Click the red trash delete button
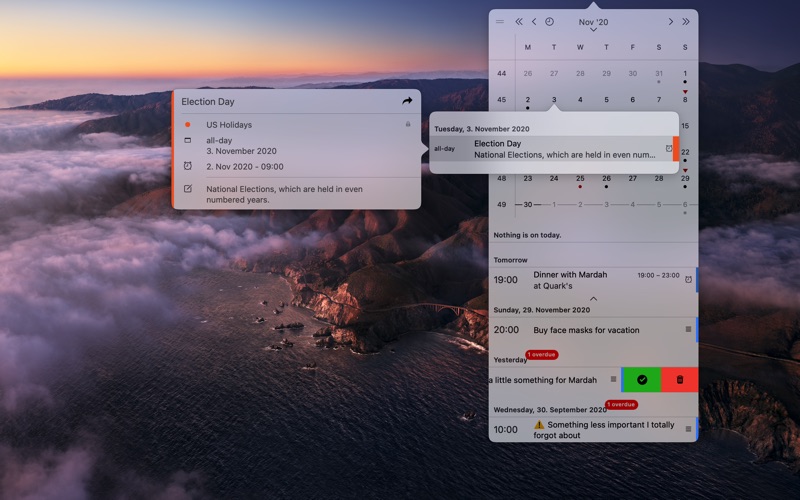The width and height of the screenshot is (800, 500). pyautogui.click(x=680, y=380)
